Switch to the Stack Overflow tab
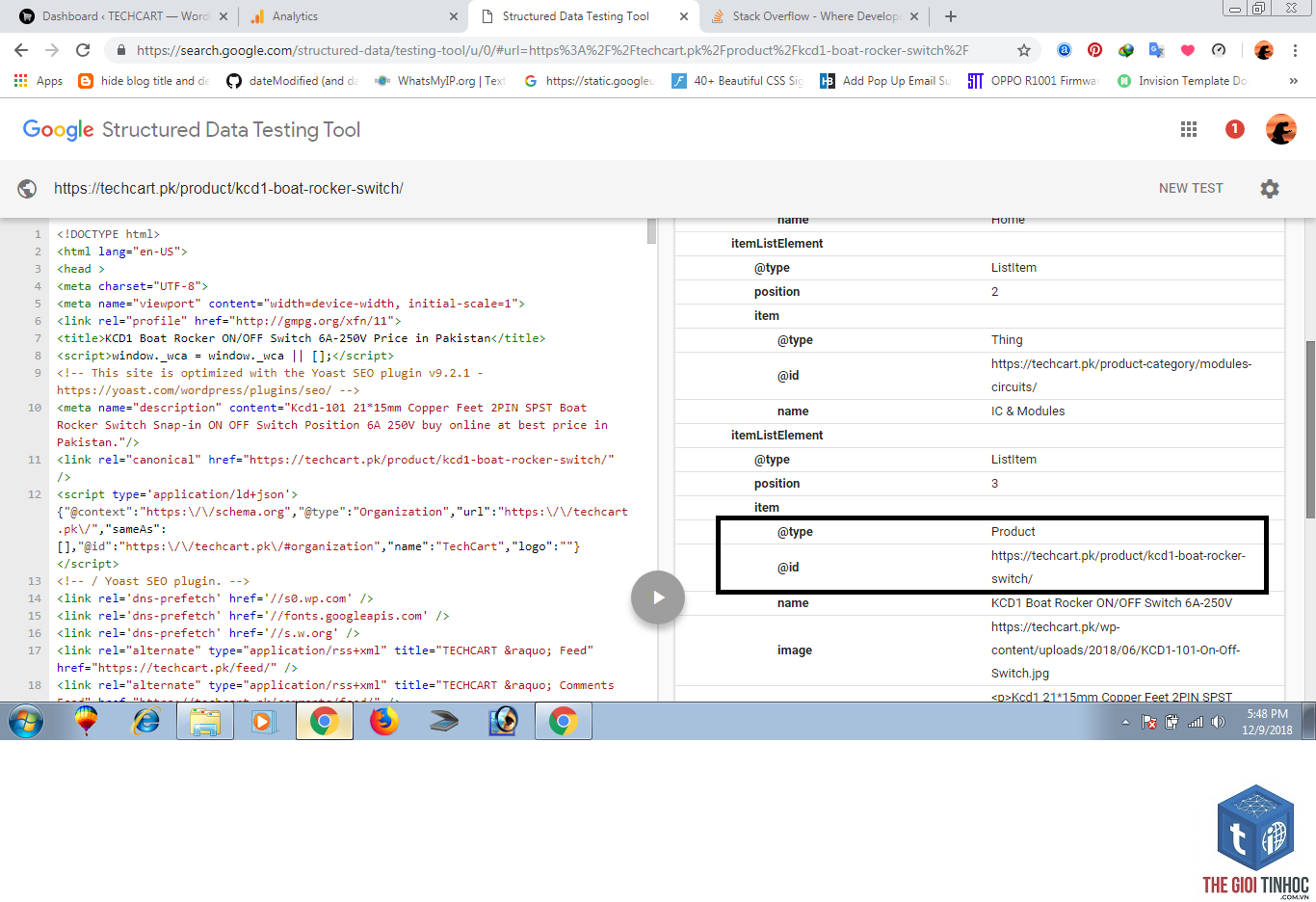This screenshot has width=1316, height=902. click(x=813, y=16)
